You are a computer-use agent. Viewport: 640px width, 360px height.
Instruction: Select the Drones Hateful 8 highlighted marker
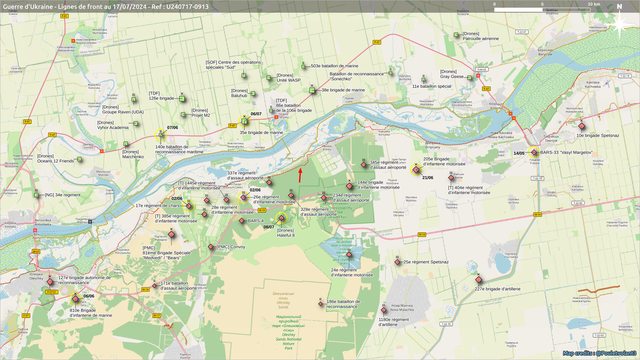click(282, 218)
